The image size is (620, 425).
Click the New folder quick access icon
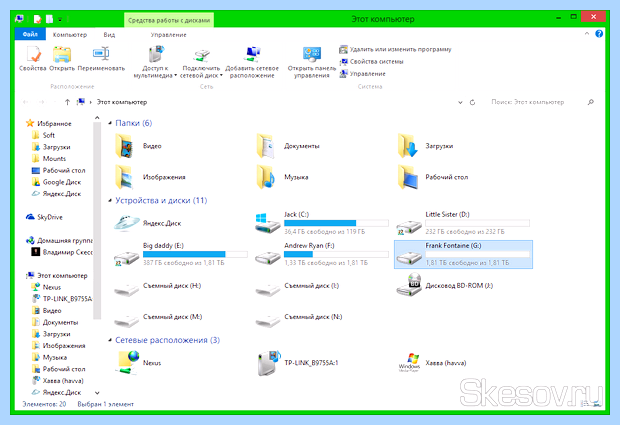tap(49, 19)
